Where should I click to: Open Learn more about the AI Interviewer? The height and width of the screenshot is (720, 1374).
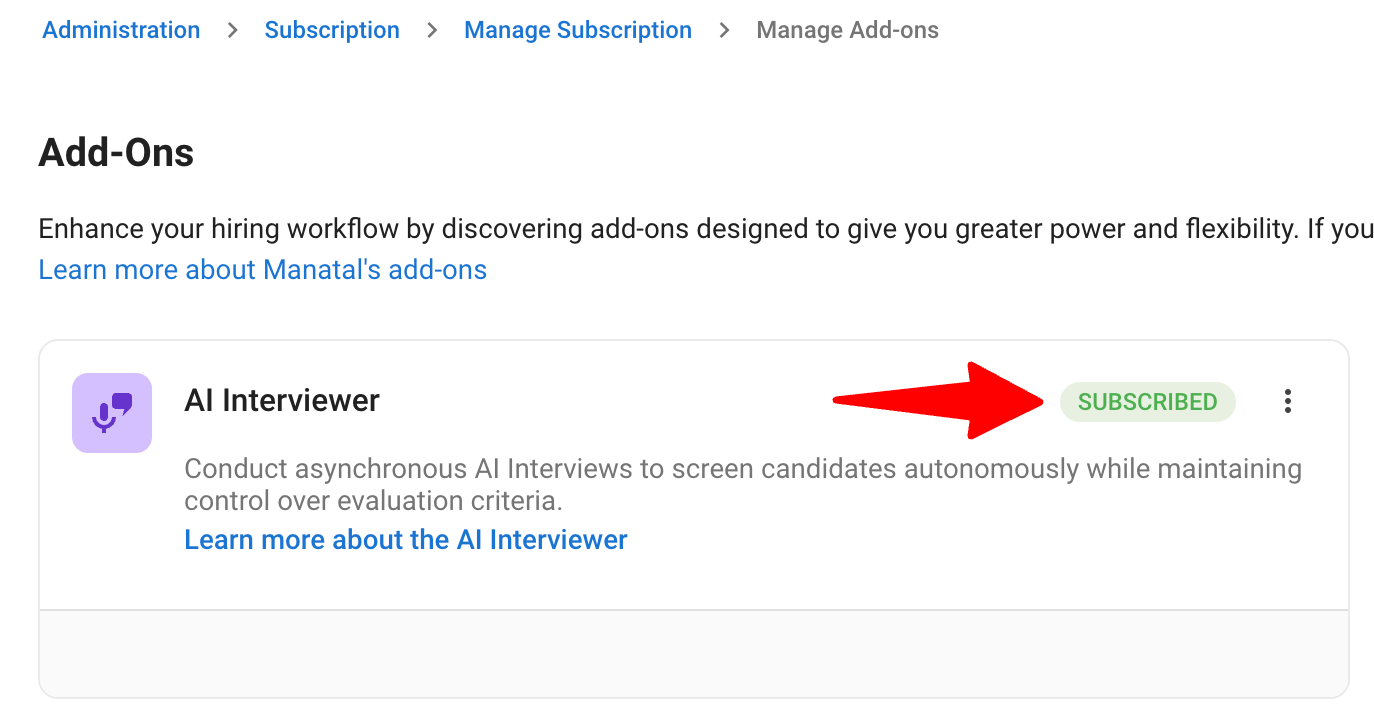[406, 540]
